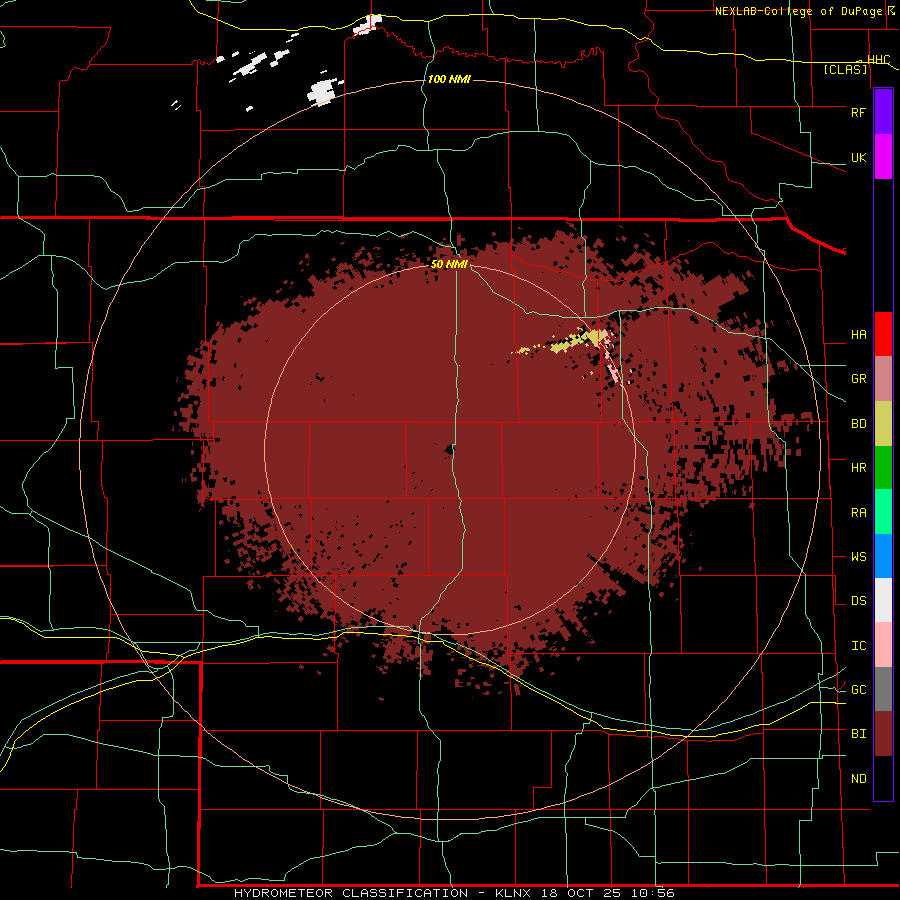The width and height of the screenshot is (900, 900).
Task: Click the "RF" legend label
Action: click(858, 112)
